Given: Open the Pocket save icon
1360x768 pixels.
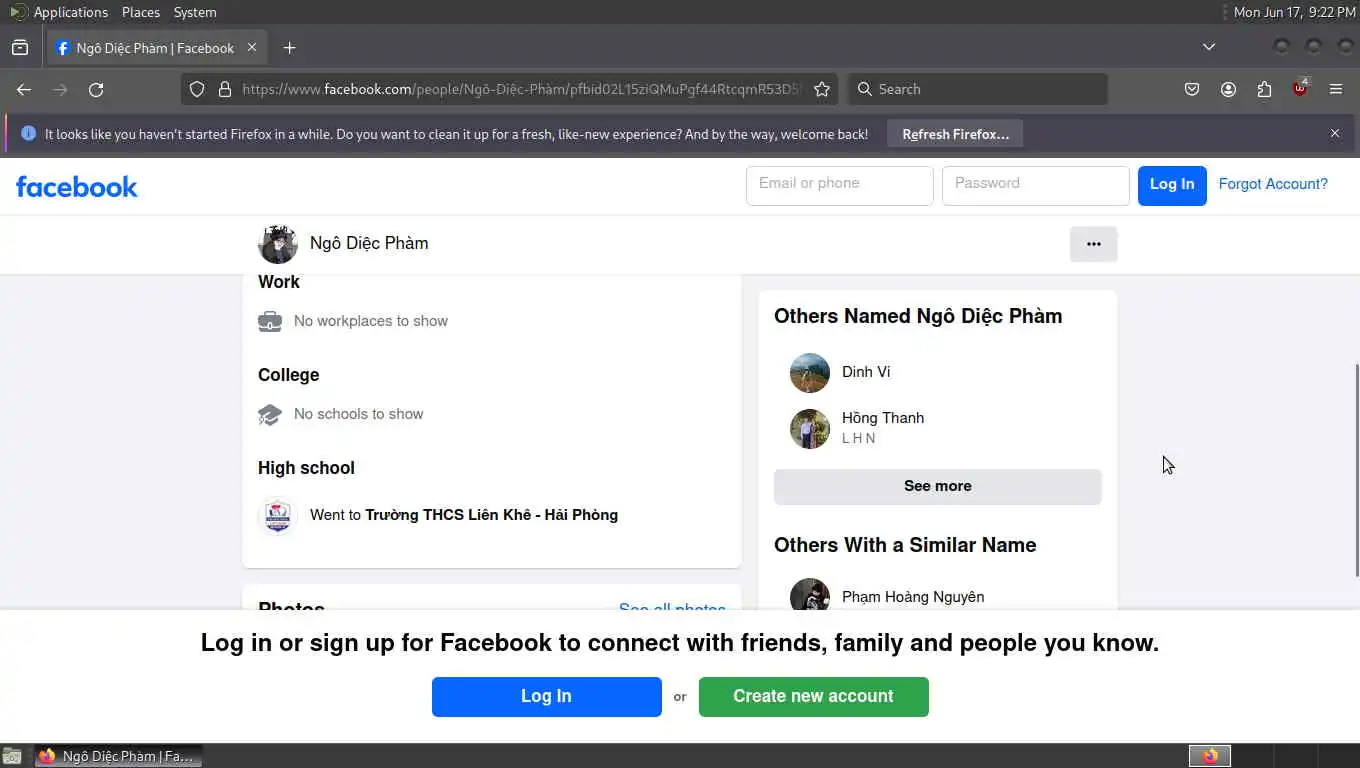Looking at the screenshot, I should pos(1192,89).
